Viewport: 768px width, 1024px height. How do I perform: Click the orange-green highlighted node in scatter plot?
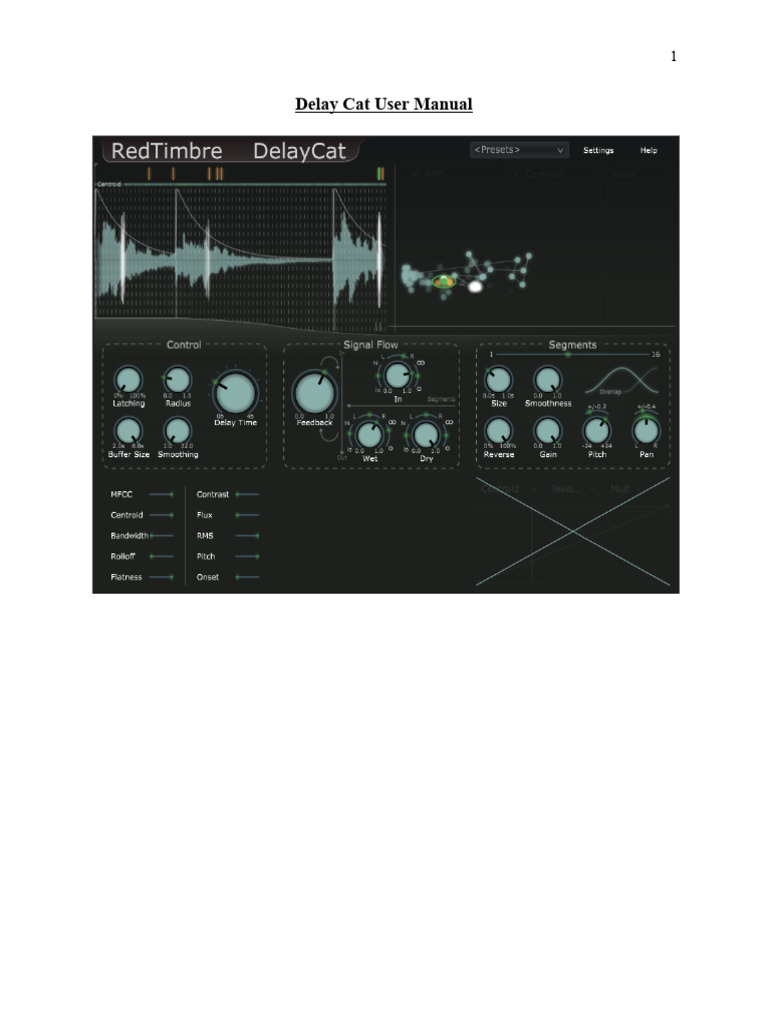444,281
